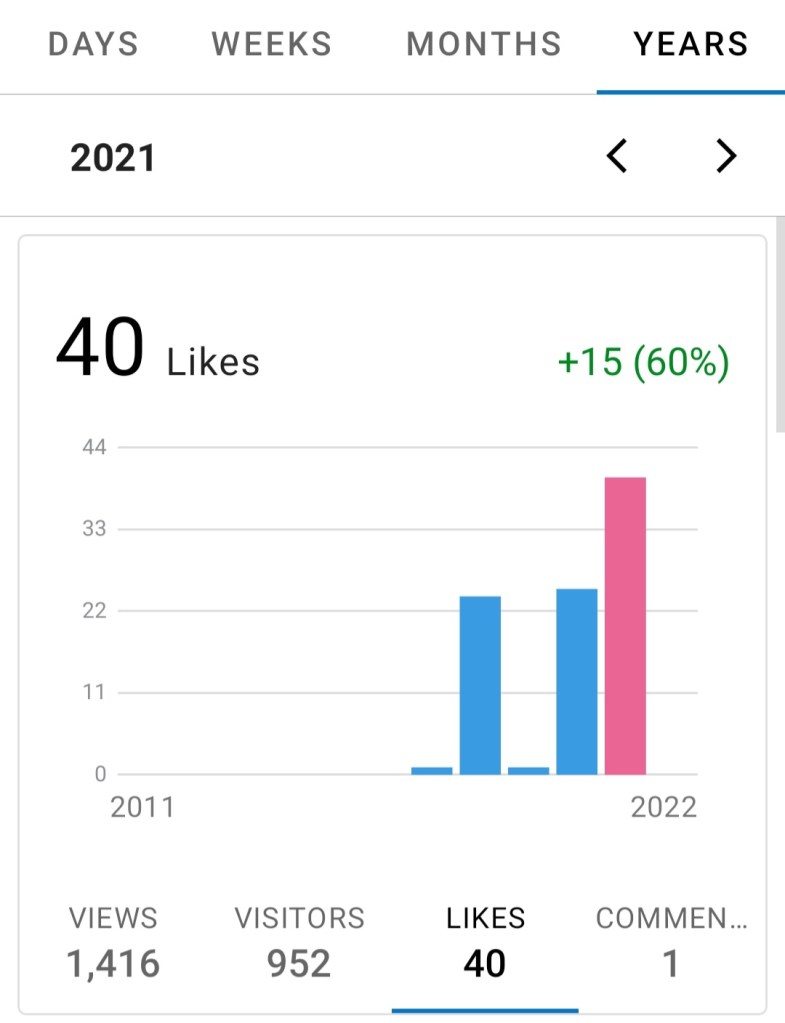Switch to the Days tab
Image resolution: width=785 pixels, height=1023 pixels.
pos(93,45)
